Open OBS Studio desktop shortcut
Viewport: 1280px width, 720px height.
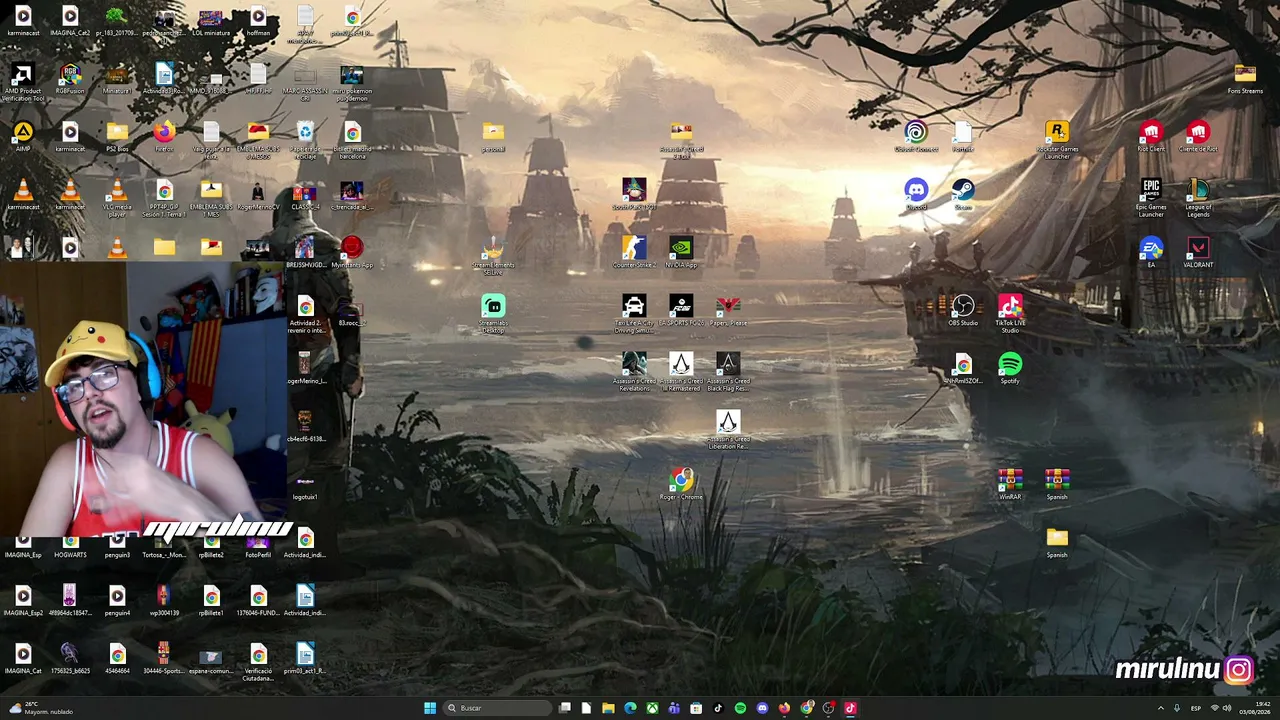[963, 310]
